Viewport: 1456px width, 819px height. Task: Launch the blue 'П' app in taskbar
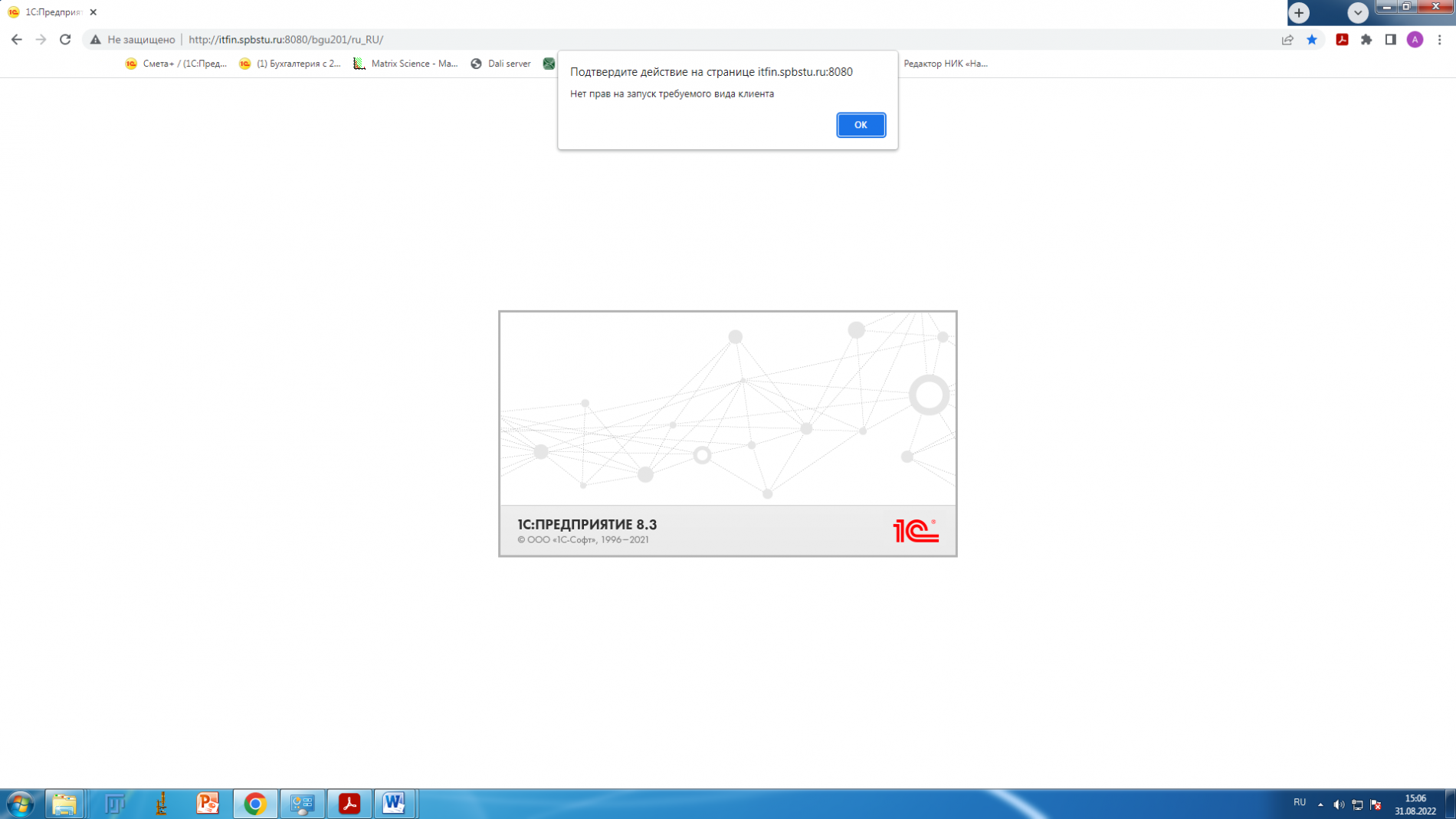coord(114,804)
